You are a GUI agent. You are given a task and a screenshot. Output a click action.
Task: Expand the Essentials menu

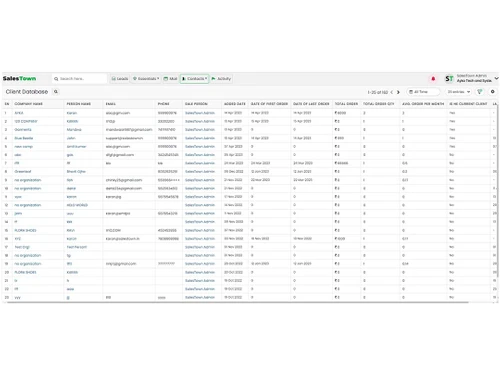(146, 79)
